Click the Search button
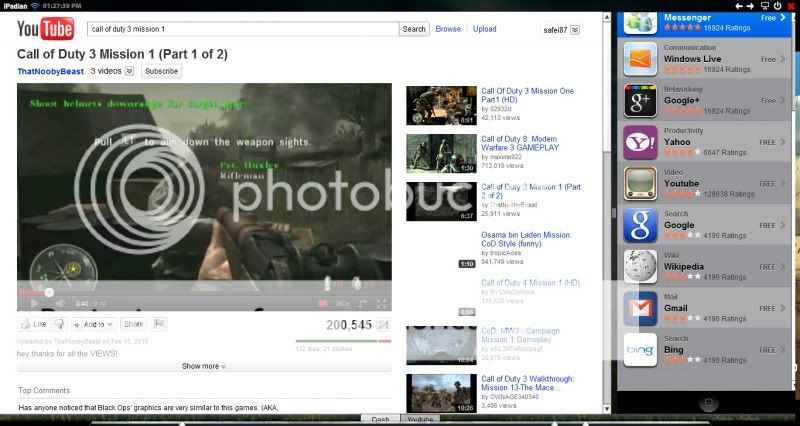The image size is (800, 426). 414,29
